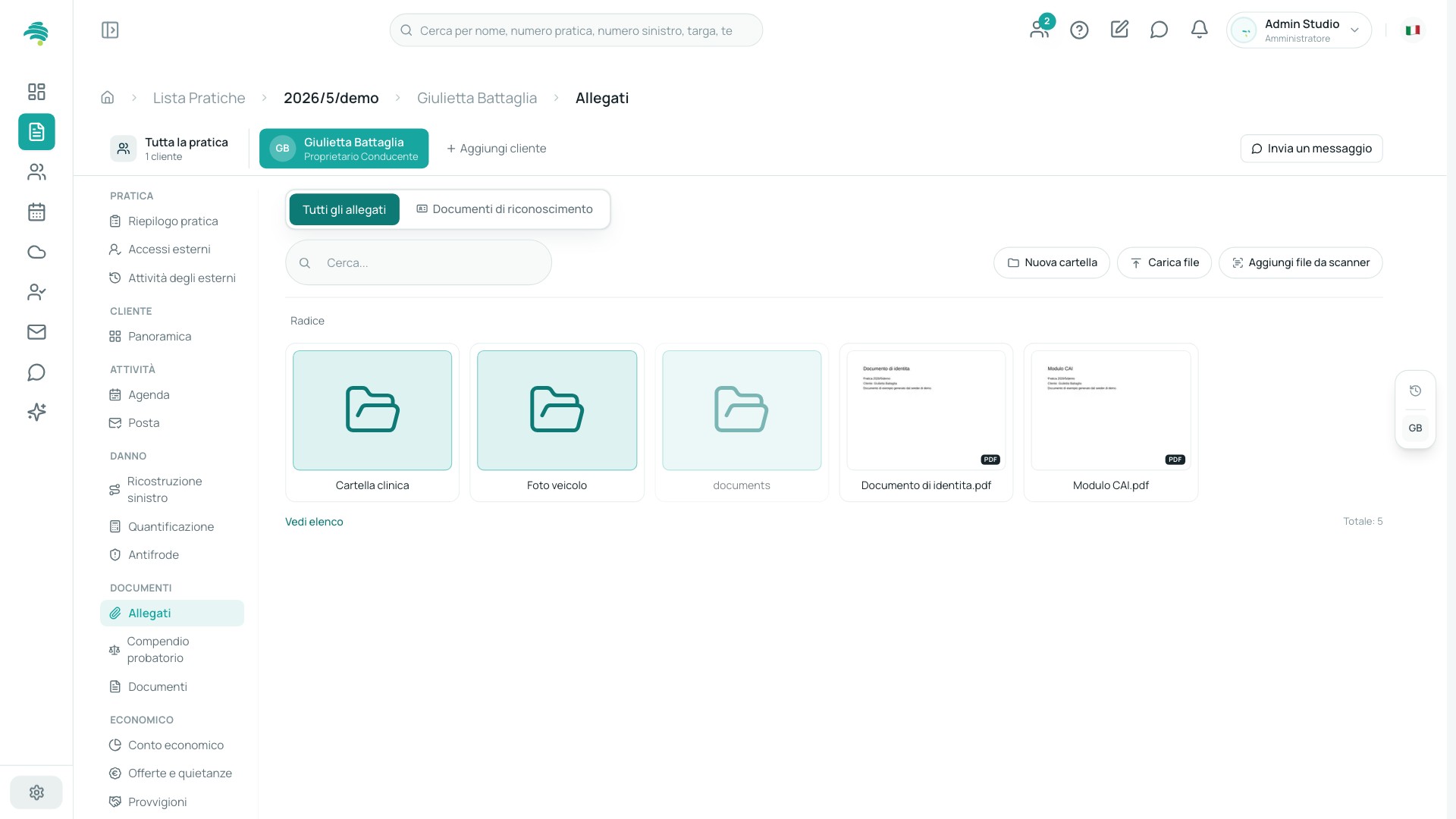Open the contacts people icon in left rail
This screenshot has width=1456, height=819.
(x=36, y=172)
